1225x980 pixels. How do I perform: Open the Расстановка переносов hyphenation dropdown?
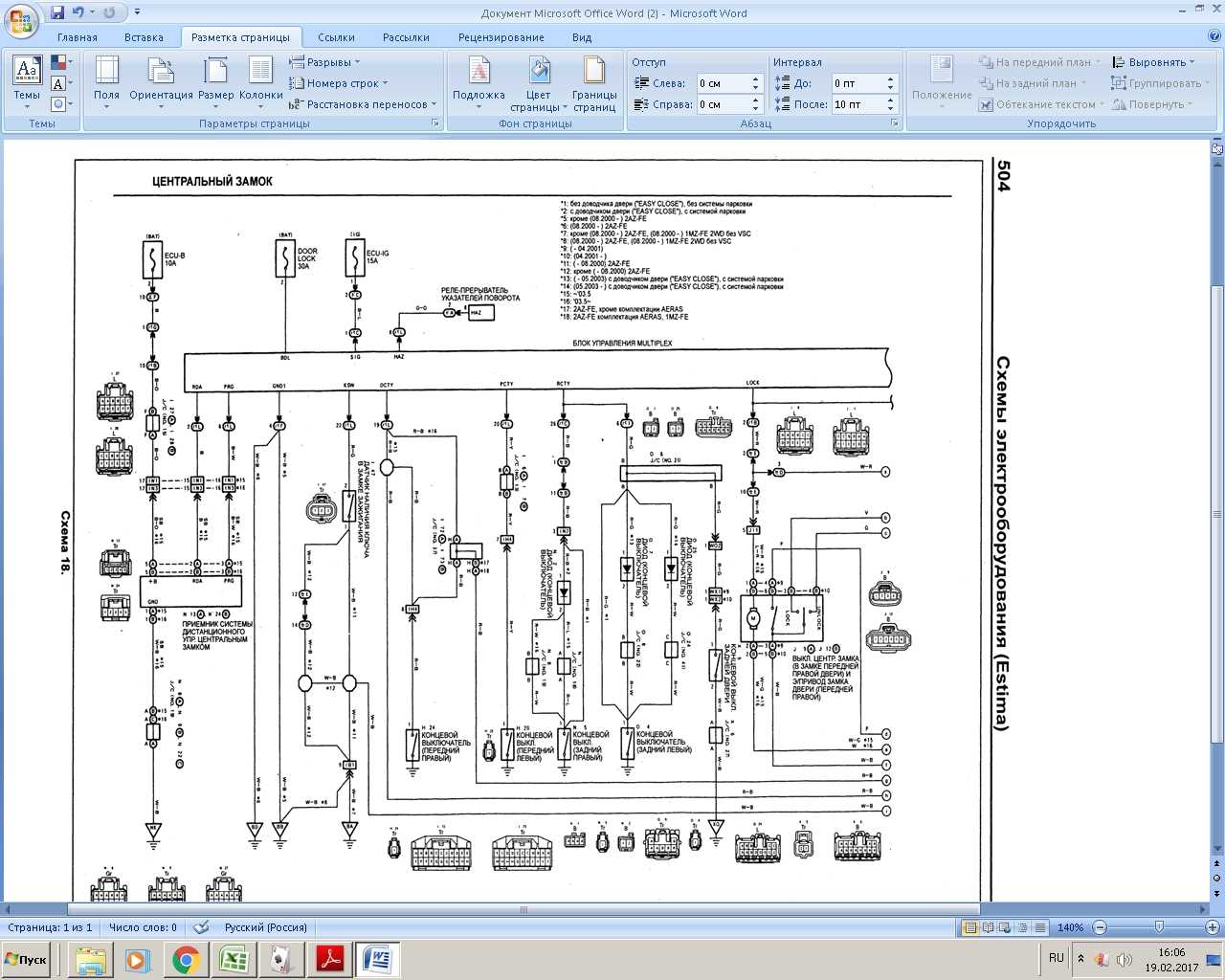pyautogui.click(x=362, y=104)
